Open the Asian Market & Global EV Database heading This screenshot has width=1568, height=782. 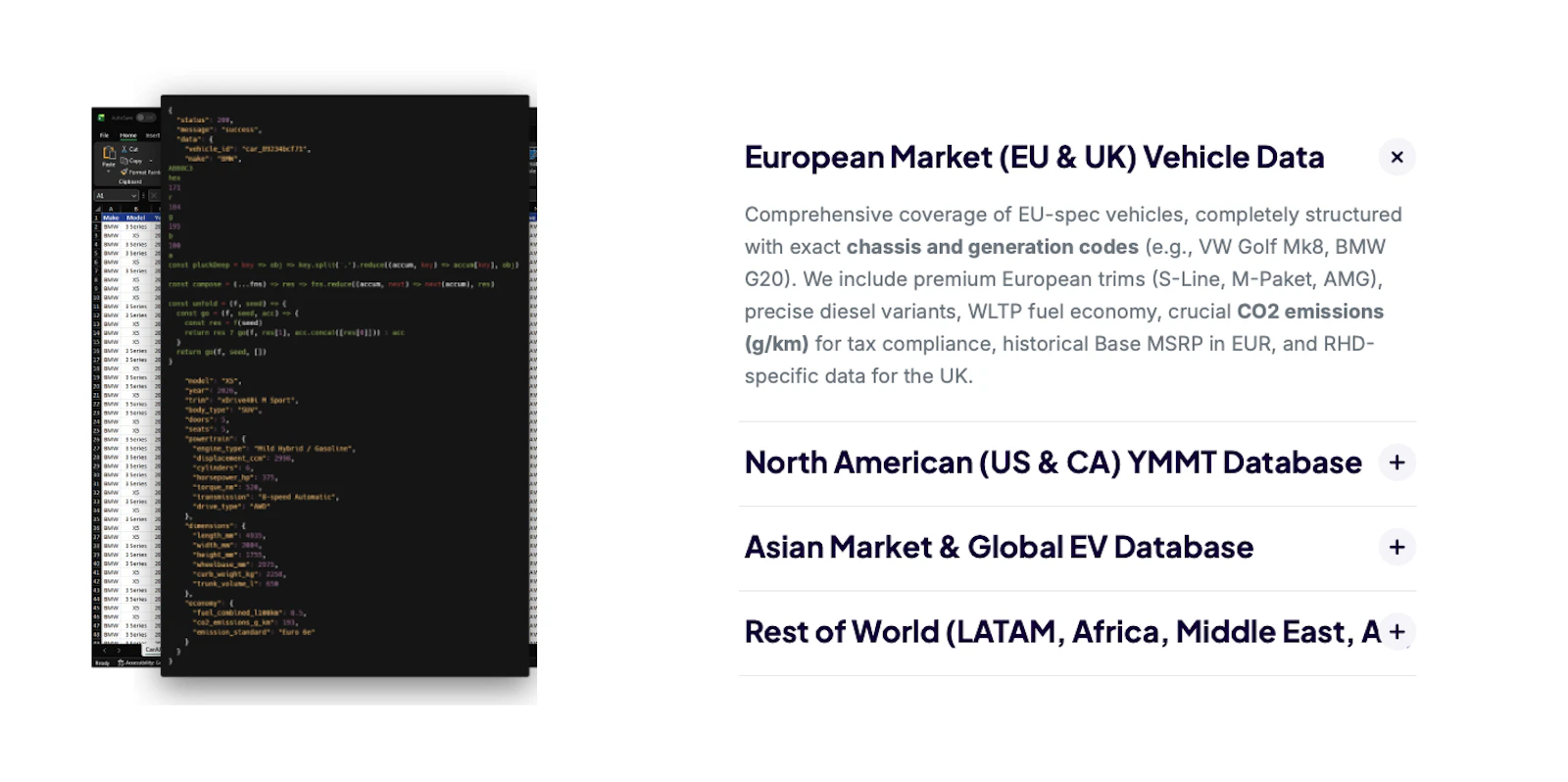pyautogui.click(x=999, y=547)
